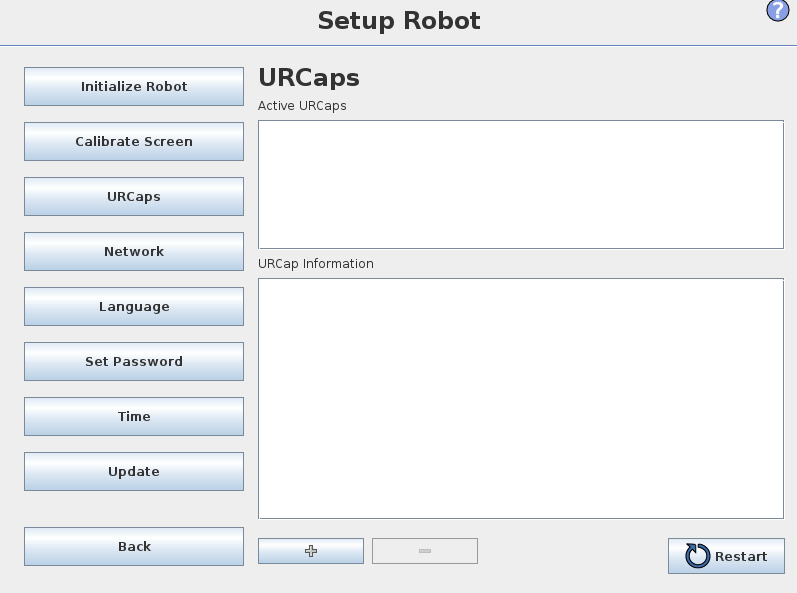Go to Calibrate Screen
Screen dimensions: 797x593
[134, 141]
